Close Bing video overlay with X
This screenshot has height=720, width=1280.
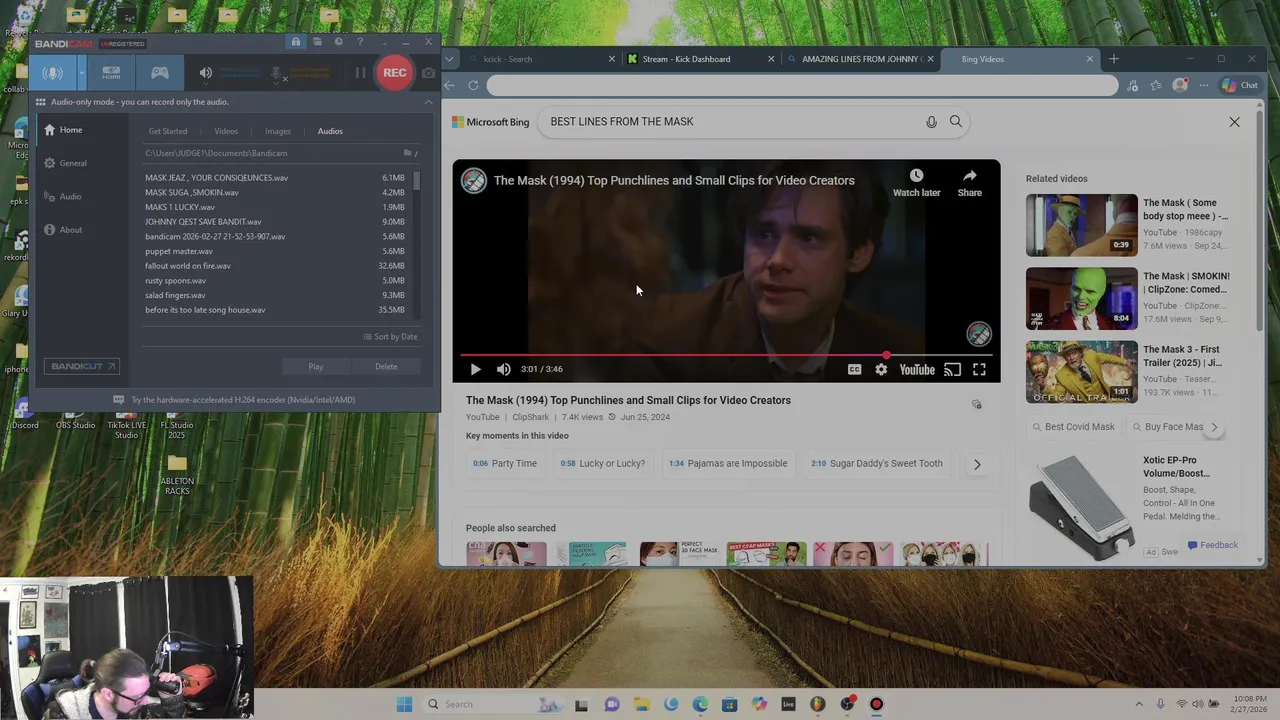point(1234,122)
